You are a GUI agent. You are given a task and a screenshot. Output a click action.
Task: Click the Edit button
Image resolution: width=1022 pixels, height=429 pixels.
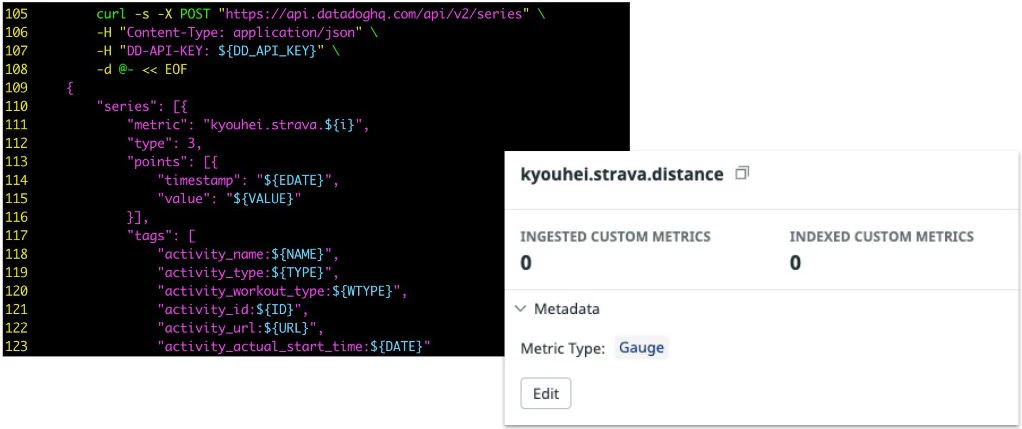546,393
